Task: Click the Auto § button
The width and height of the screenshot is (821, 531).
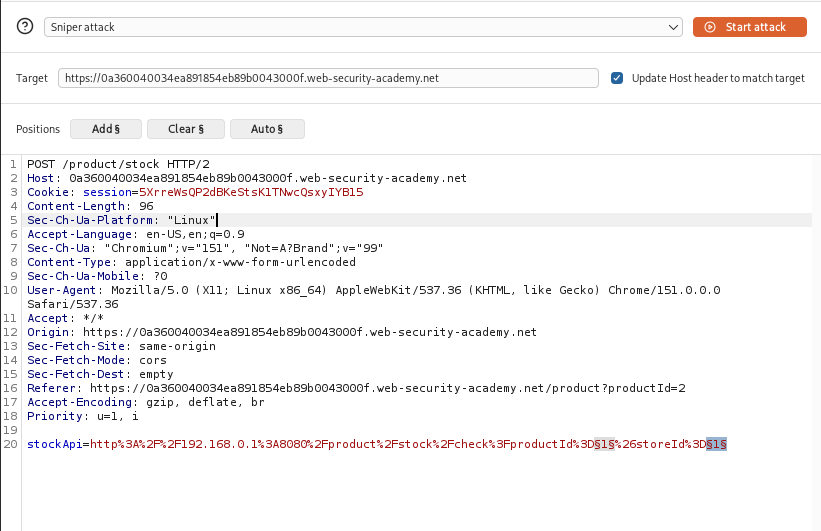Action: pos(267,129)
